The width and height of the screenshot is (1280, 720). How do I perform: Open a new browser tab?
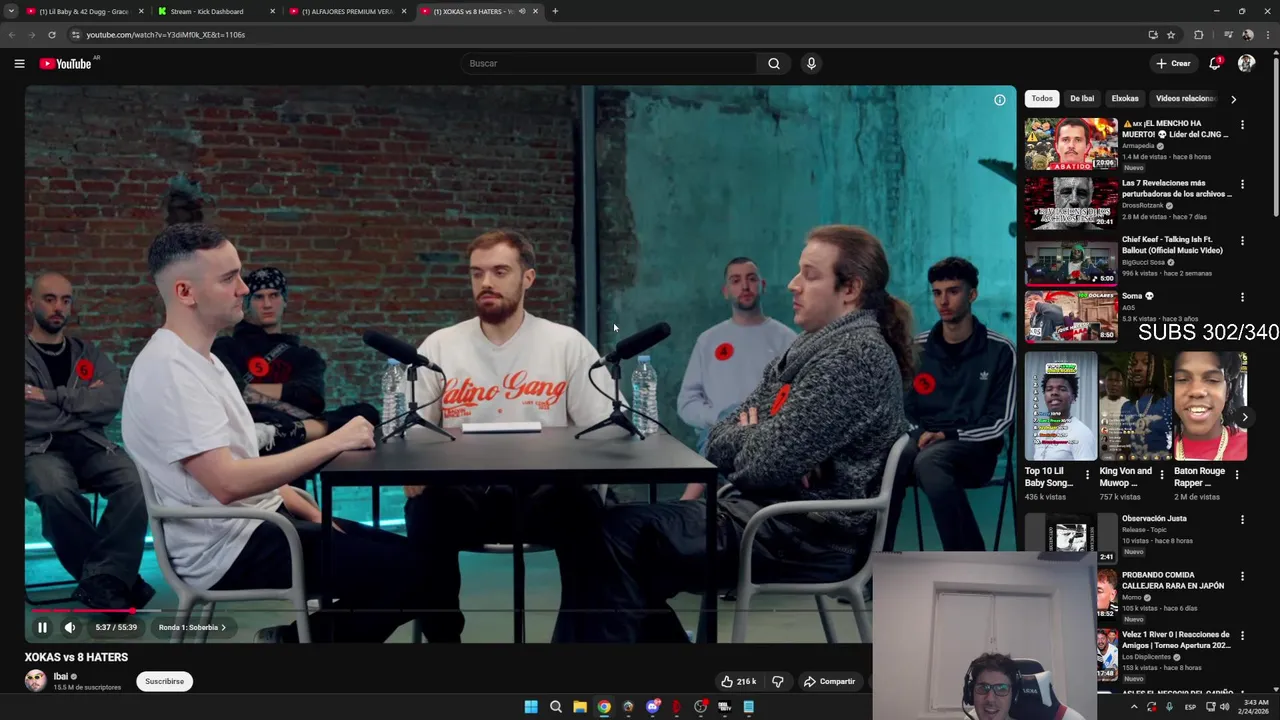click(x=555, y=11)
